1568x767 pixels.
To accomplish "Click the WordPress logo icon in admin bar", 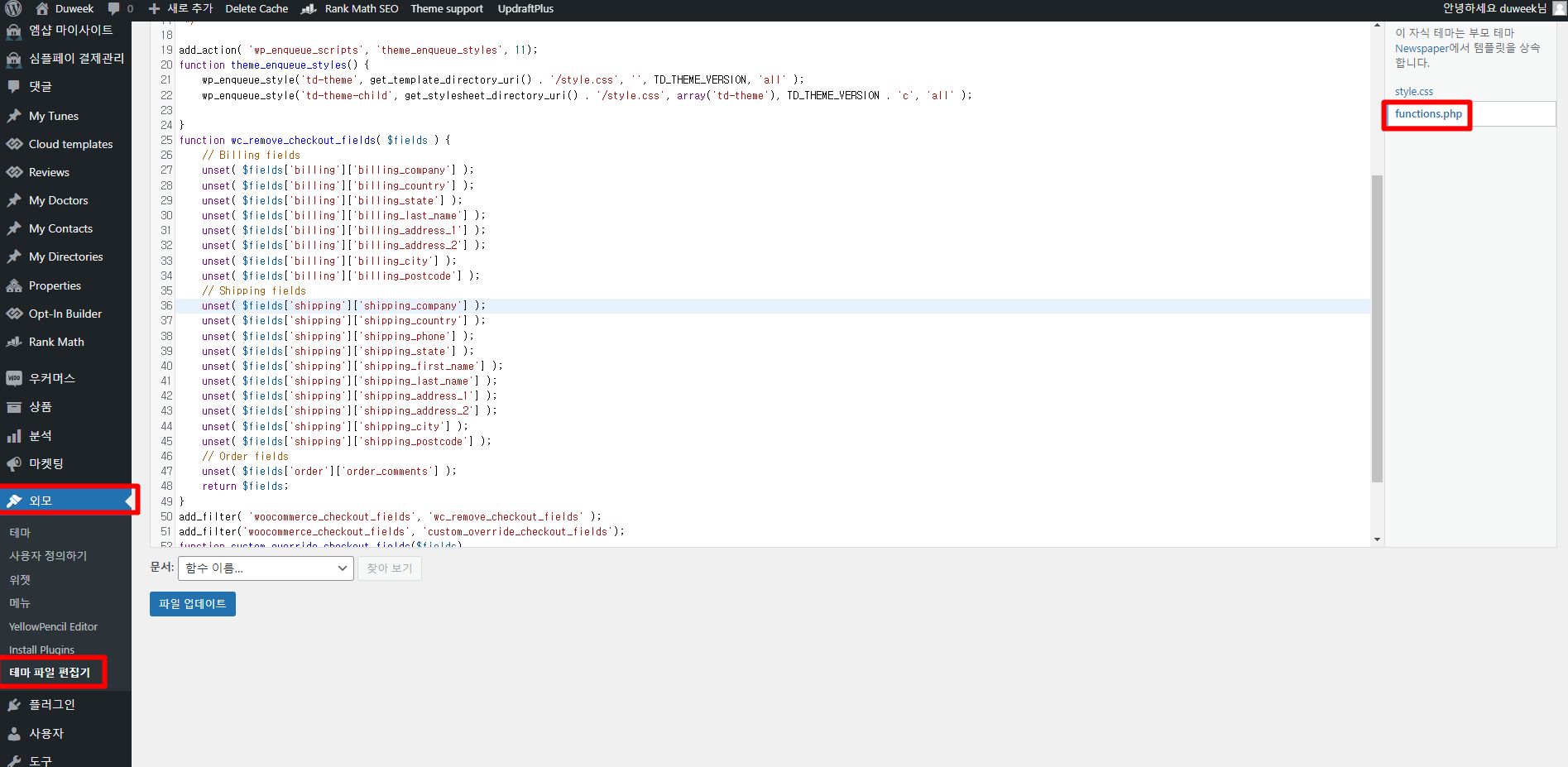I will pyautogui.click(x=14, y=8).
